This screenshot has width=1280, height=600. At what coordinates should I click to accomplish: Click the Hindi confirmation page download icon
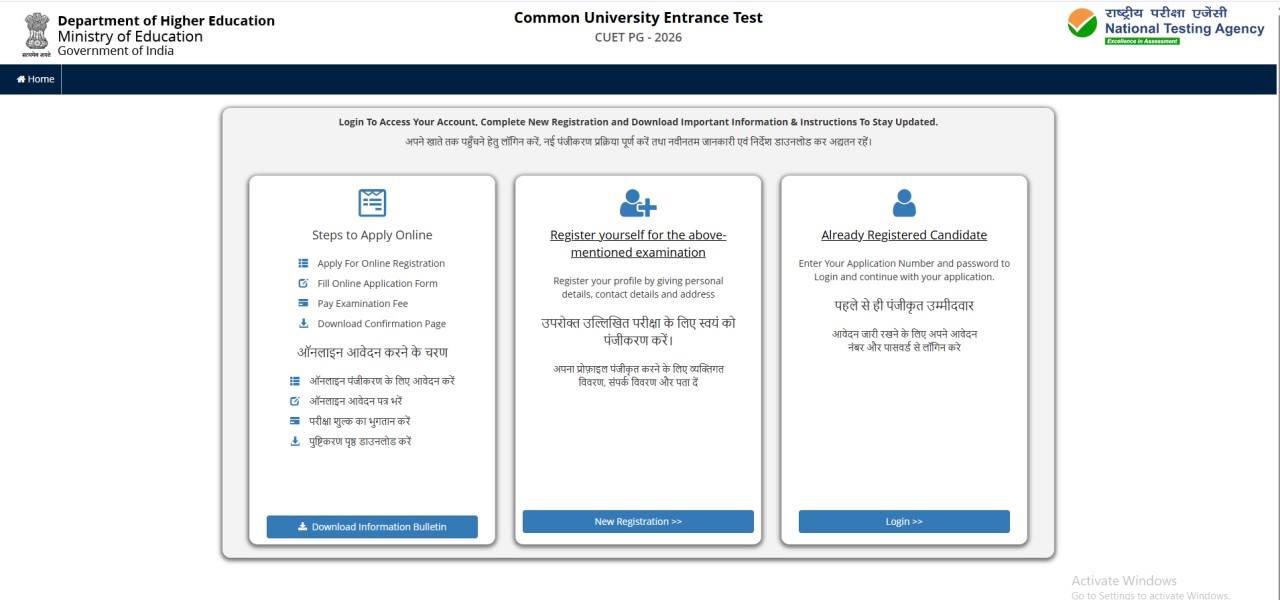[293, 440]
